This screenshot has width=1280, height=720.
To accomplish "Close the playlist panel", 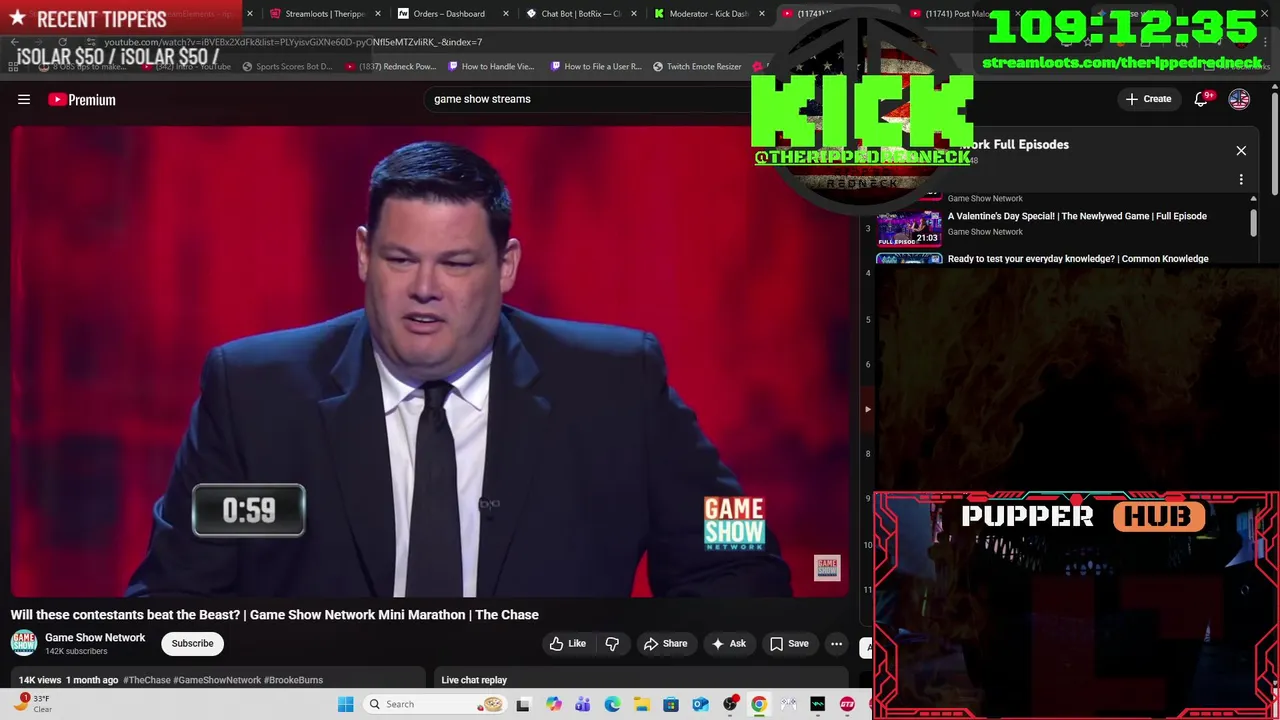I will click(x=1241, y=151).
